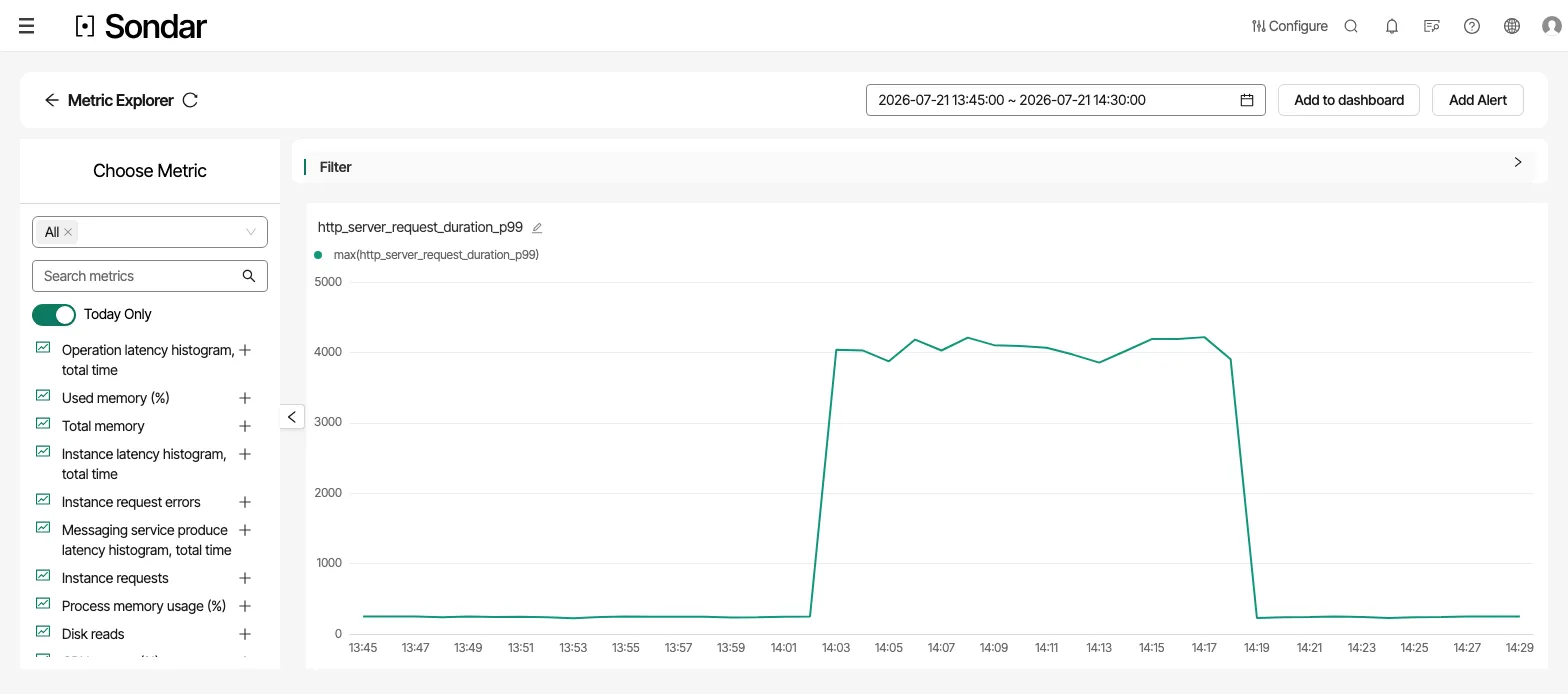This screenshot has height=694, width=1568.
Task: Expand the Filter section chevron
Action: point(1518,162)
